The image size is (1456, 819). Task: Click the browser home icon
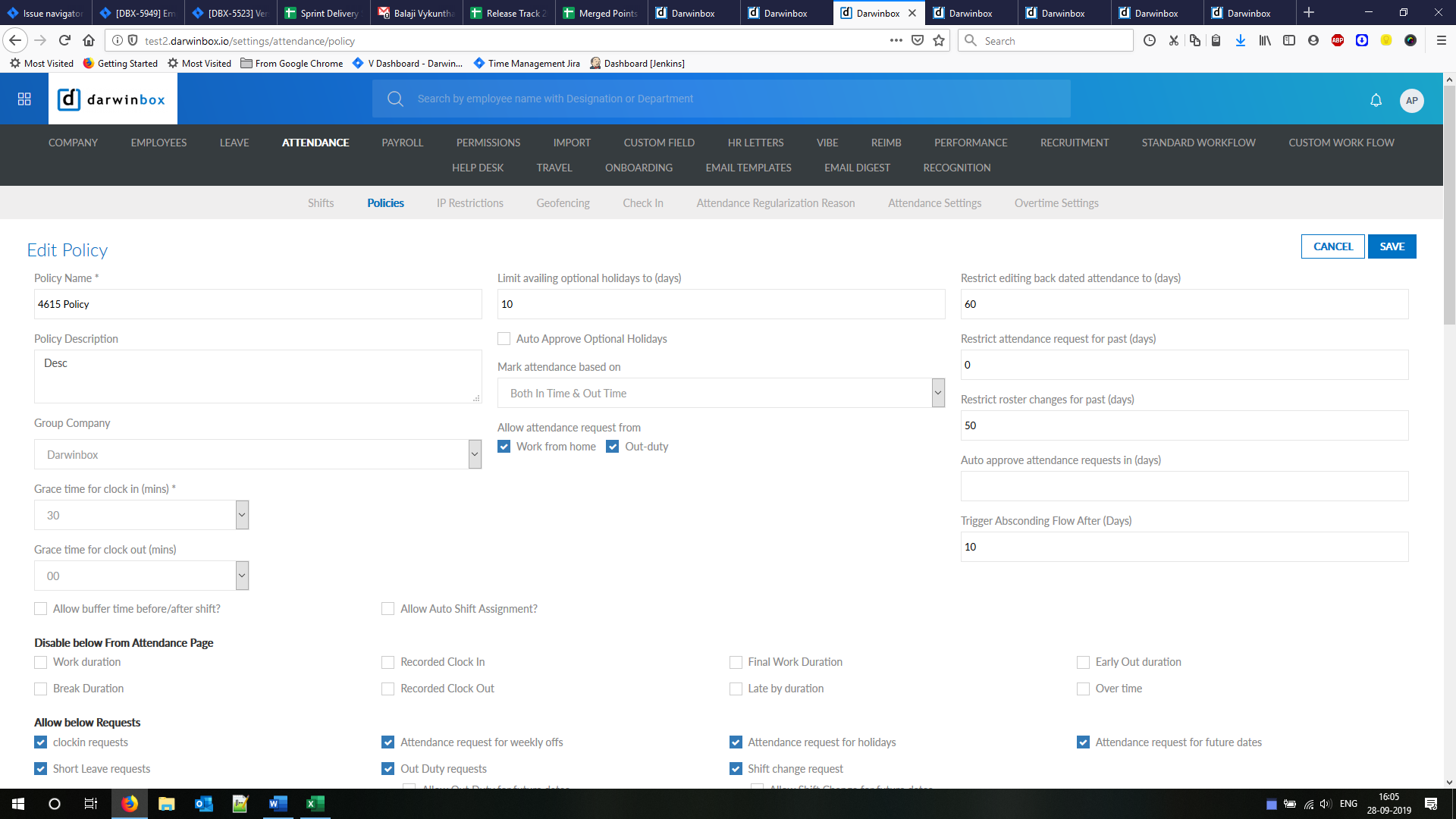coord(89,41)
